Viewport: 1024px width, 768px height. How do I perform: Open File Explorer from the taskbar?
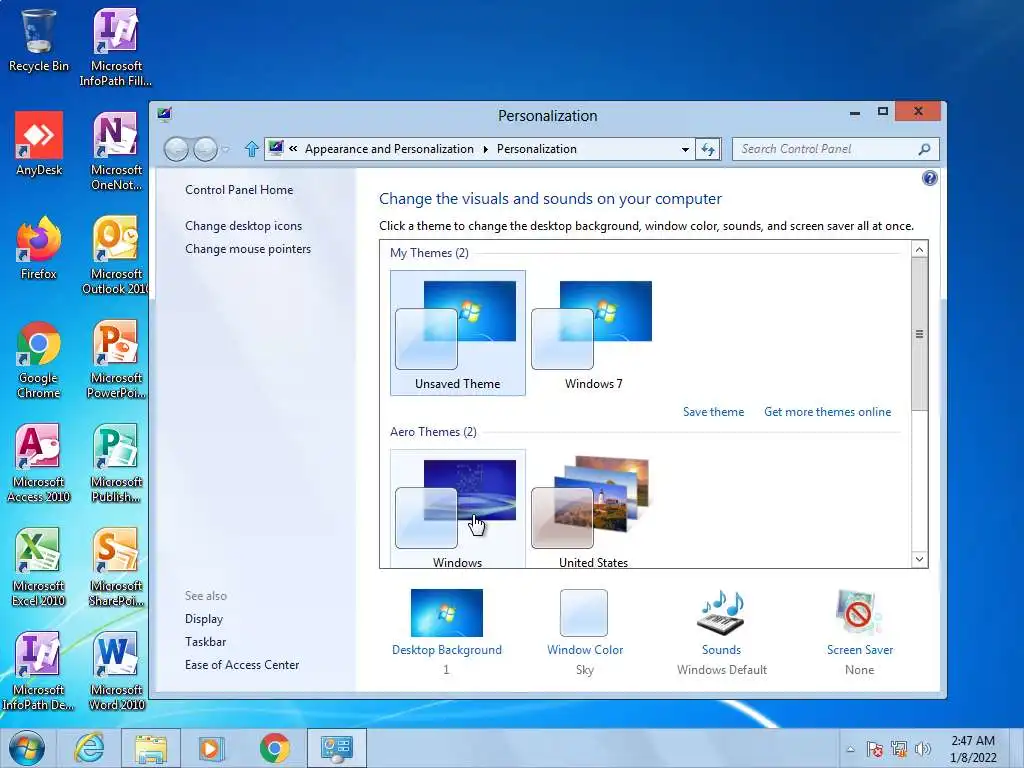(151, 748)
